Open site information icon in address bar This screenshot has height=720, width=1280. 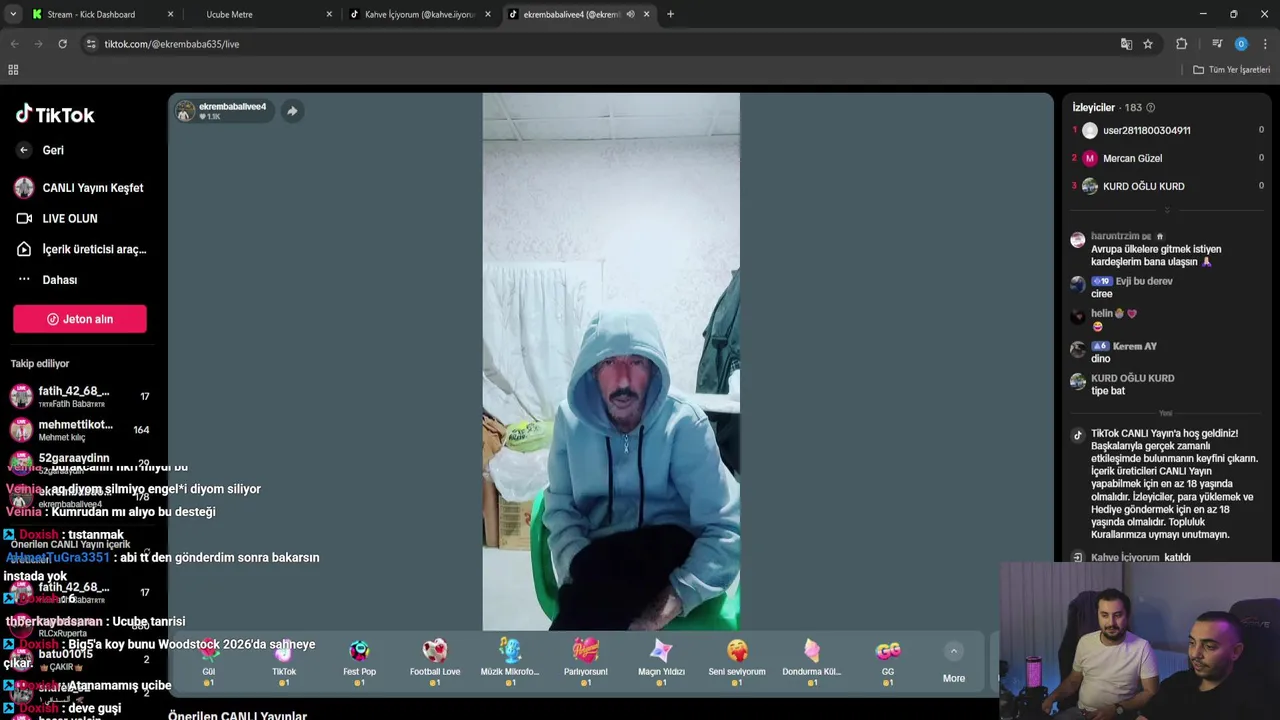point(91,44)
